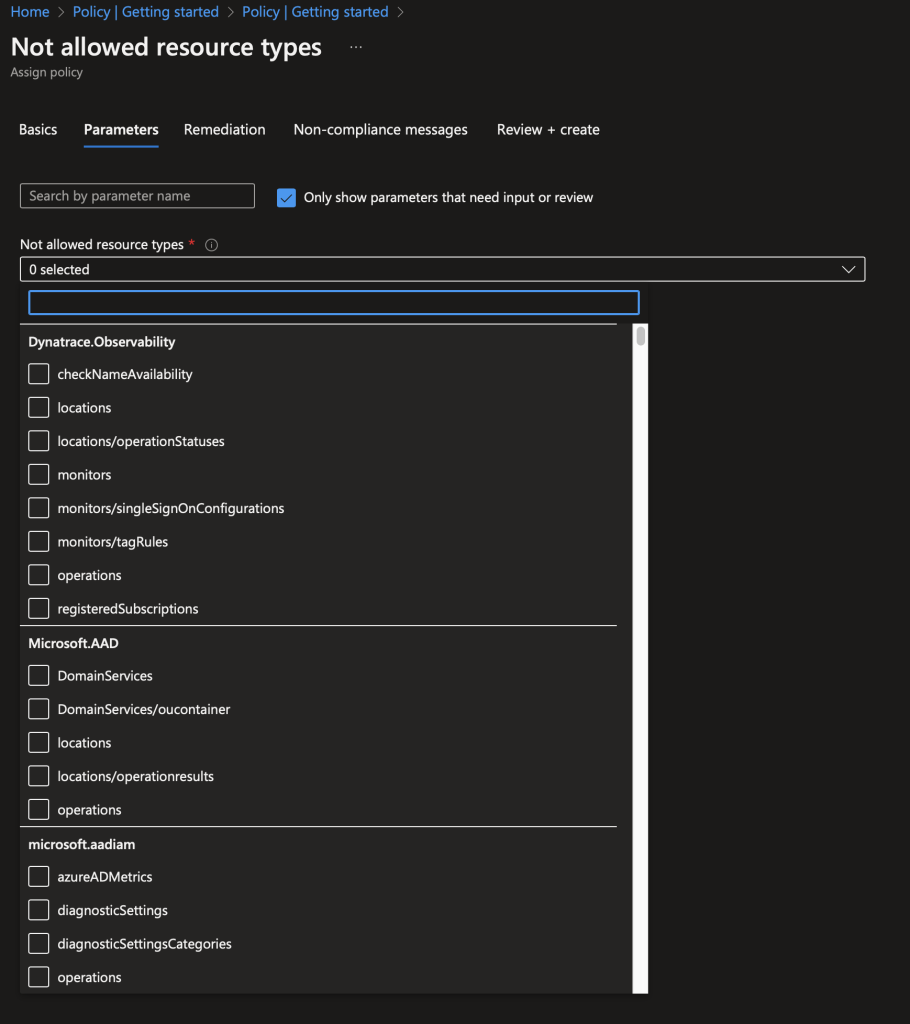Viewport: 910px width, 1024px height.
Task: Go to the Remediation tab
Action: [224, 129]
